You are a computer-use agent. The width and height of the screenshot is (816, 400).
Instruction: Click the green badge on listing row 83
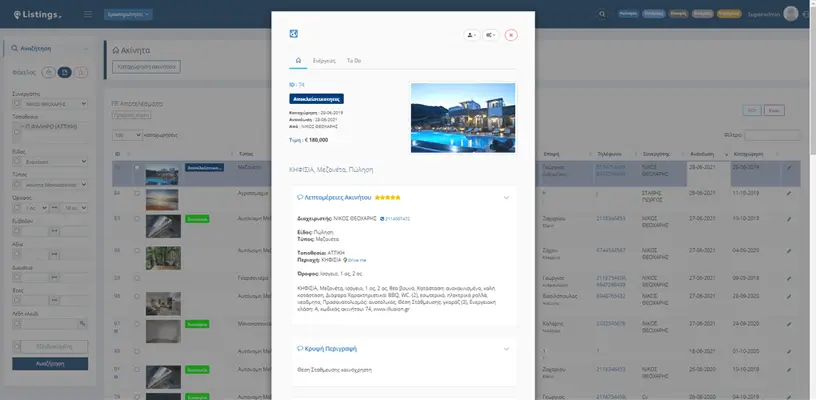pos(197,219)
